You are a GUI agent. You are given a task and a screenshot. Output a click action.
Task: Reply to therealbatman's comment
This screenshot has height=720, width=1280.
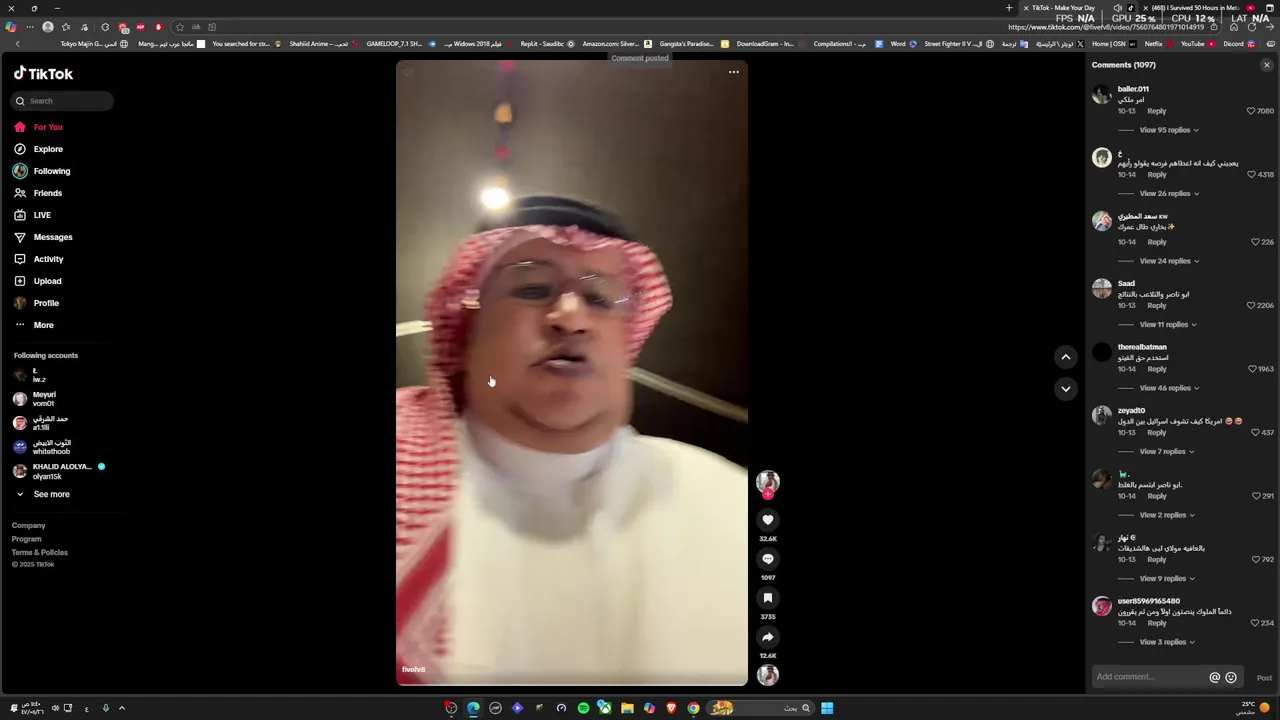(x=1157, y=369)
